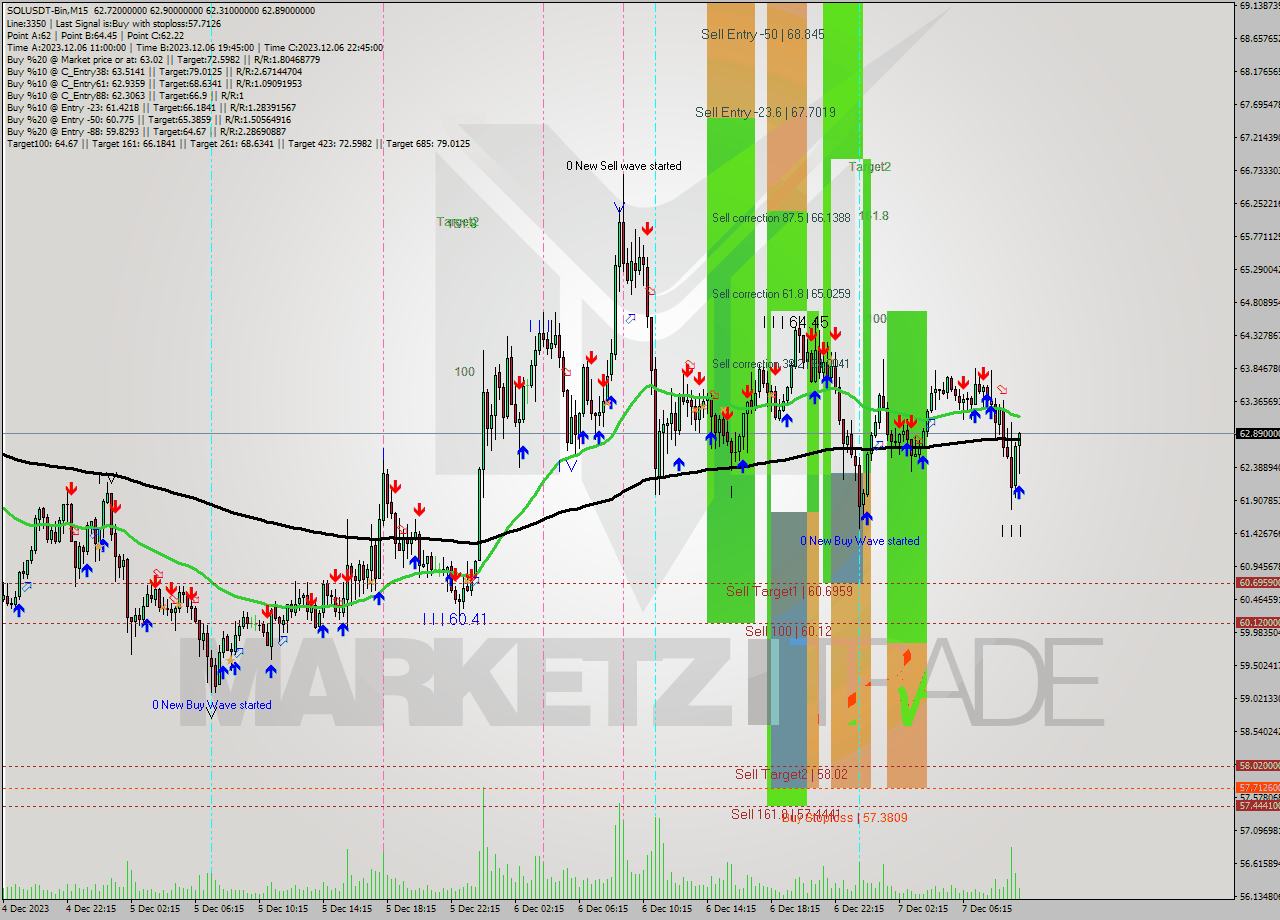Click 'Sell correction 61.8 | 65.0259' label
Screen dimensions: 1280x920
(x=781, y=293)
